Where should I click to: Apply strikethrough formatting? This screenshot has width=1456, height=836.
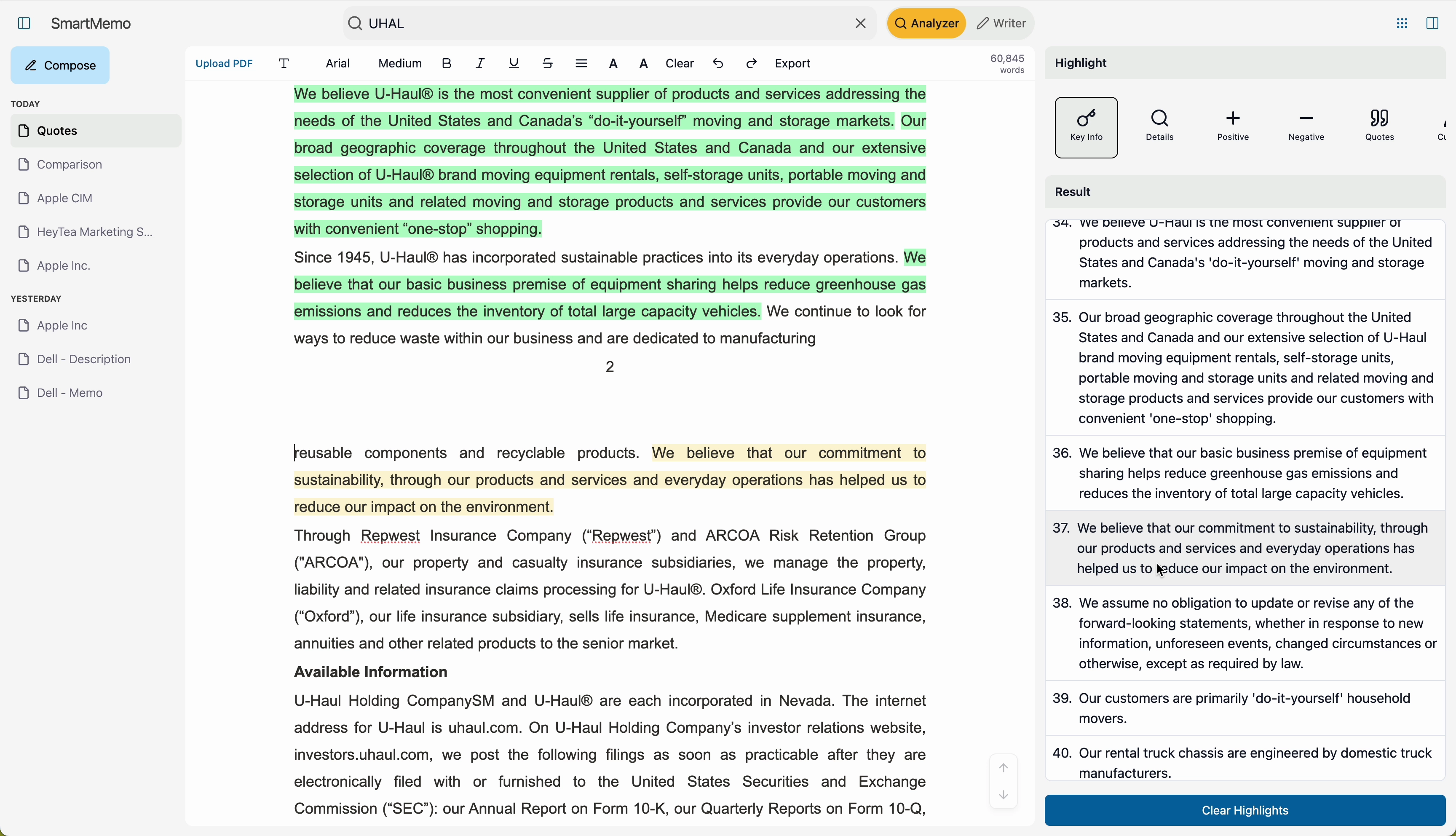click(548, 64)
